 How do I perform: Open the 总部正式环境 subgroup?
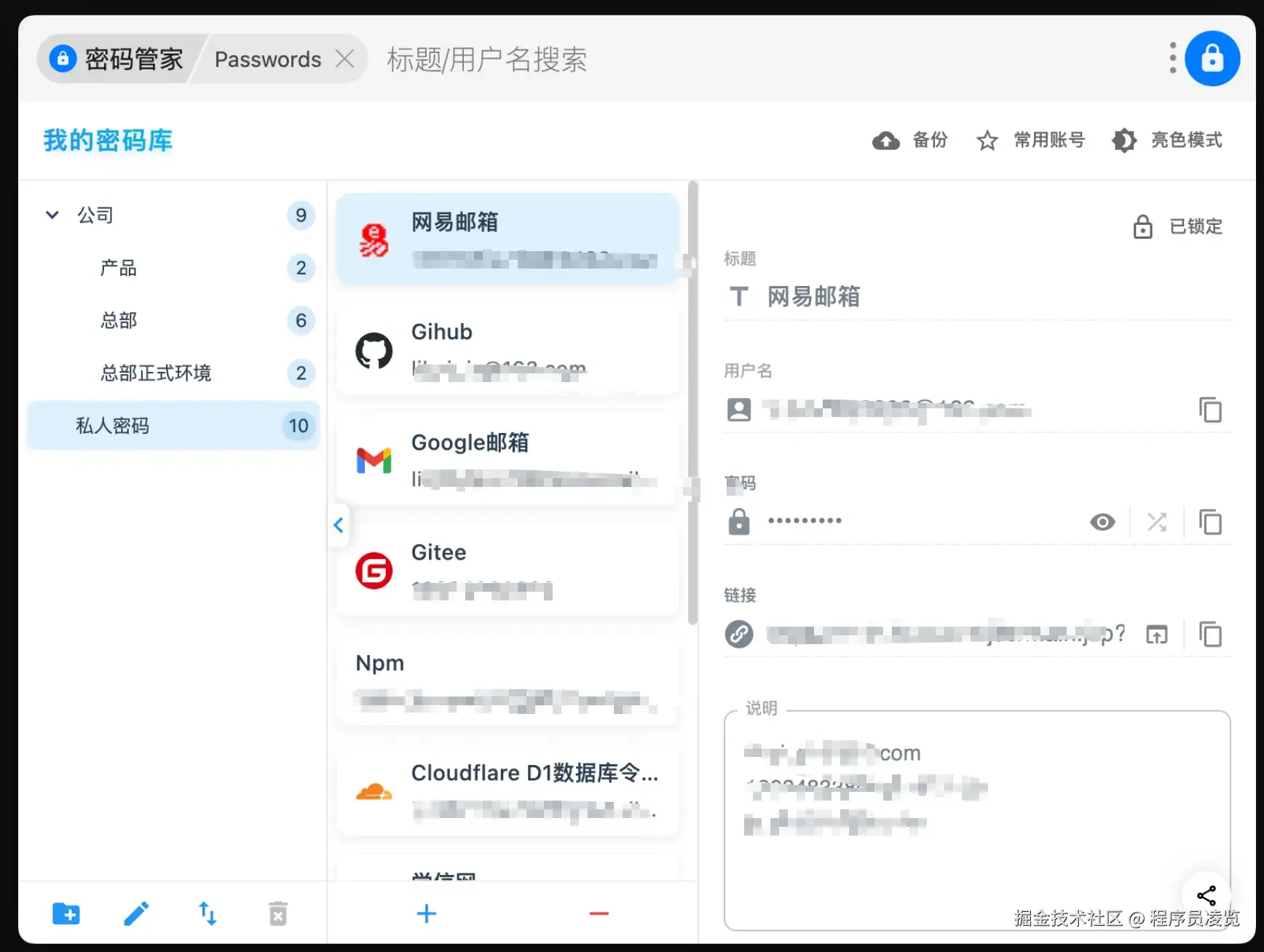(x=173, y=373)
